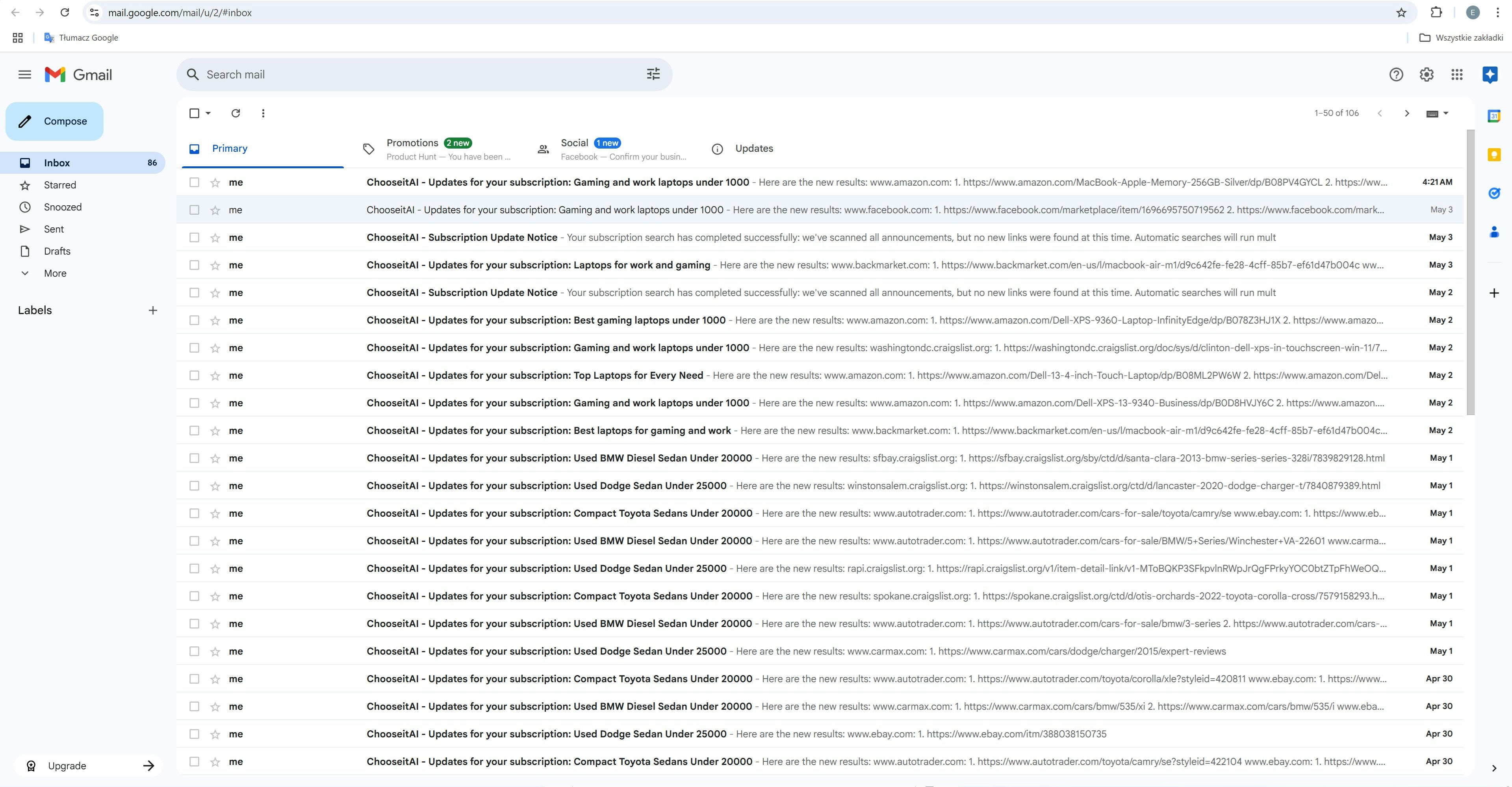
Task: Open Google Calendar side panel
Action: [1494, 116]
